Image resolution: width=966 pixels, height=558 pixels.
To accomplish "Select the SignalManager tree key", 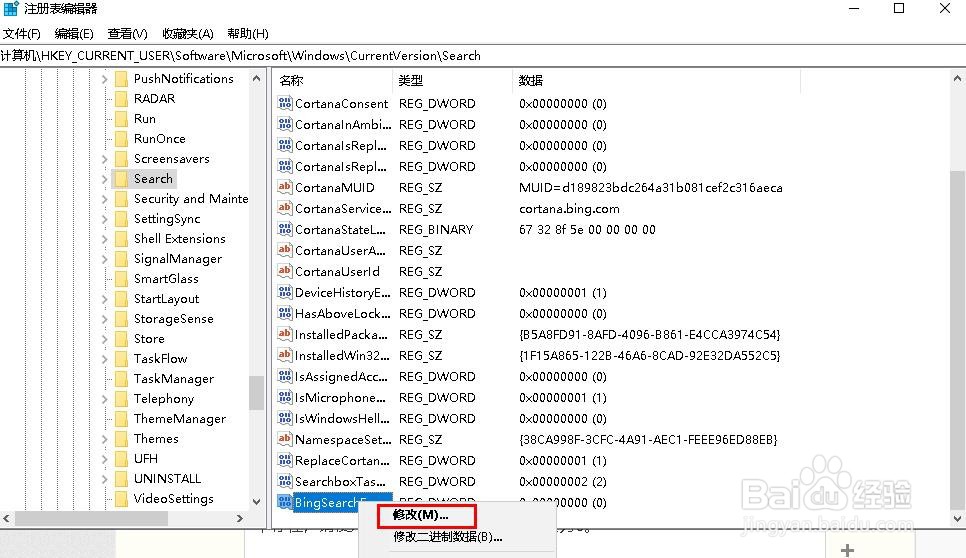I will [178, 259].
